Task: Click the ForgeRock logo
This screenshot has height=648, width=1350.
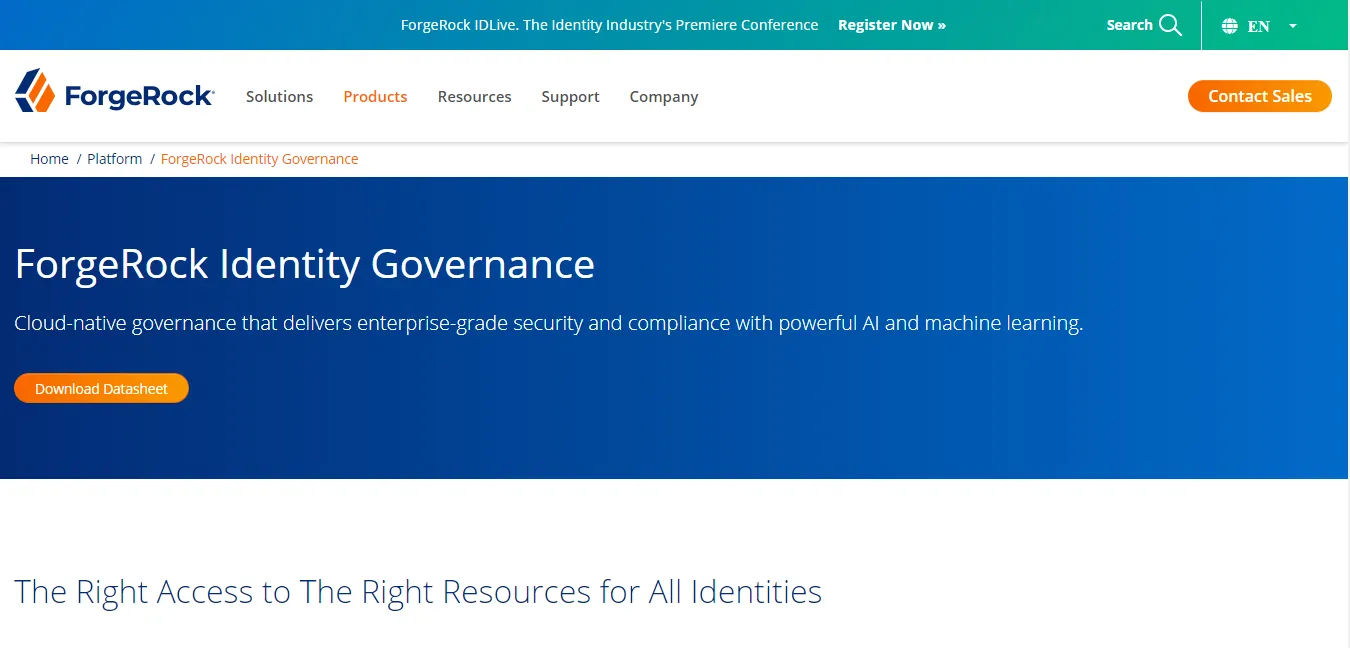Action: point(114,91)
